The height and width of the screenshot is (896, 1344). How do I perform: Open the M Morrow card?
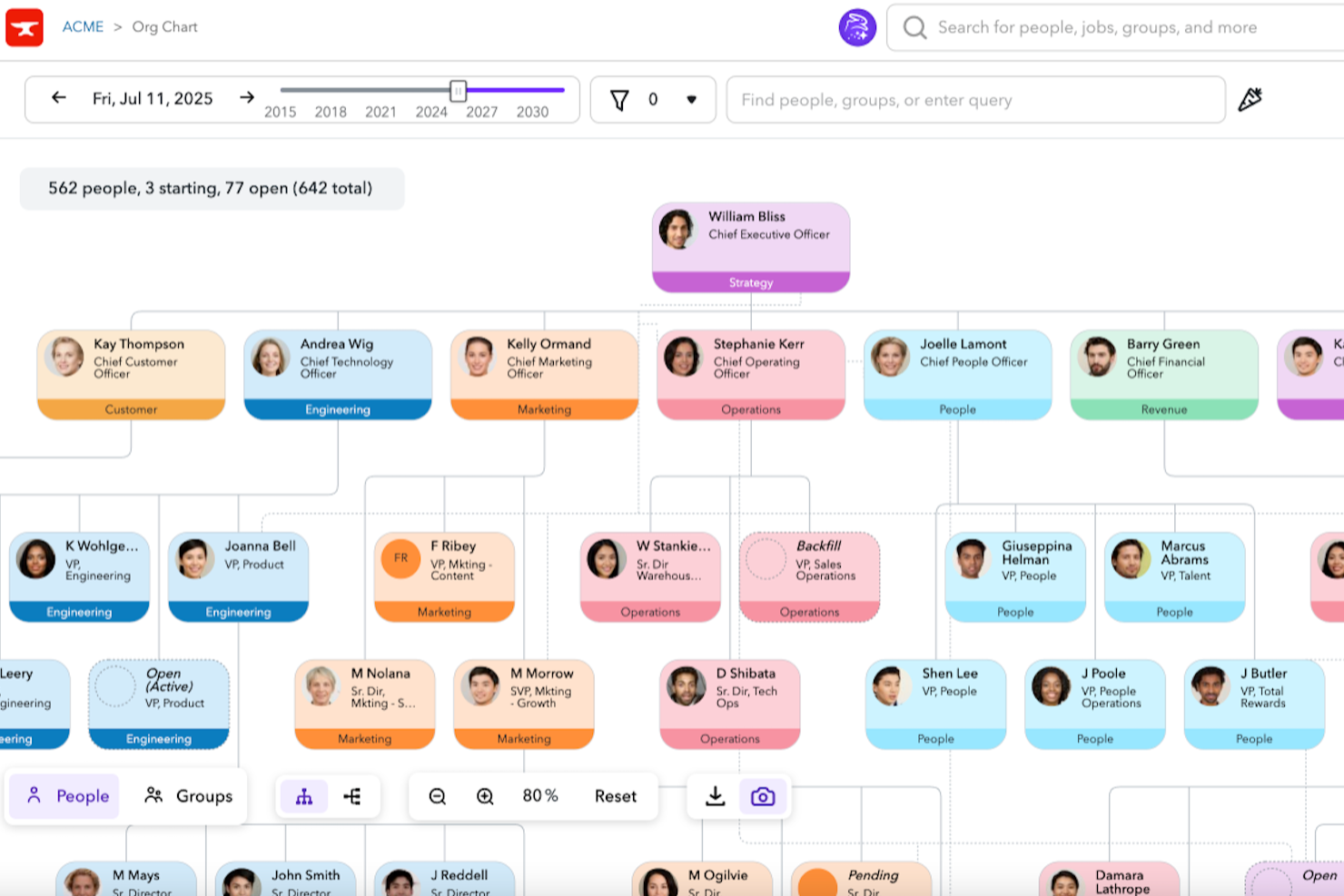coord(524,704)
